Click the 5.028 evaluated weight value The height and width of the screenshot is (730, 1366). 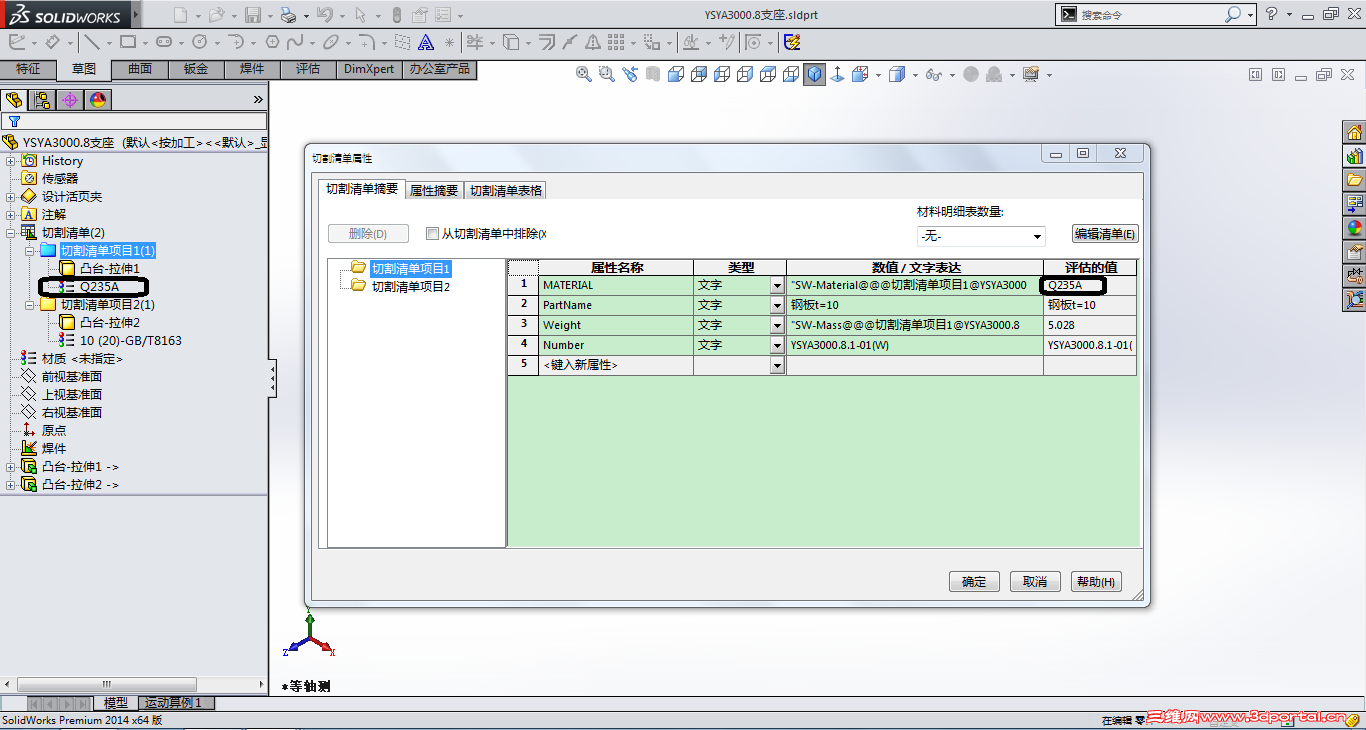point(1090,325)
